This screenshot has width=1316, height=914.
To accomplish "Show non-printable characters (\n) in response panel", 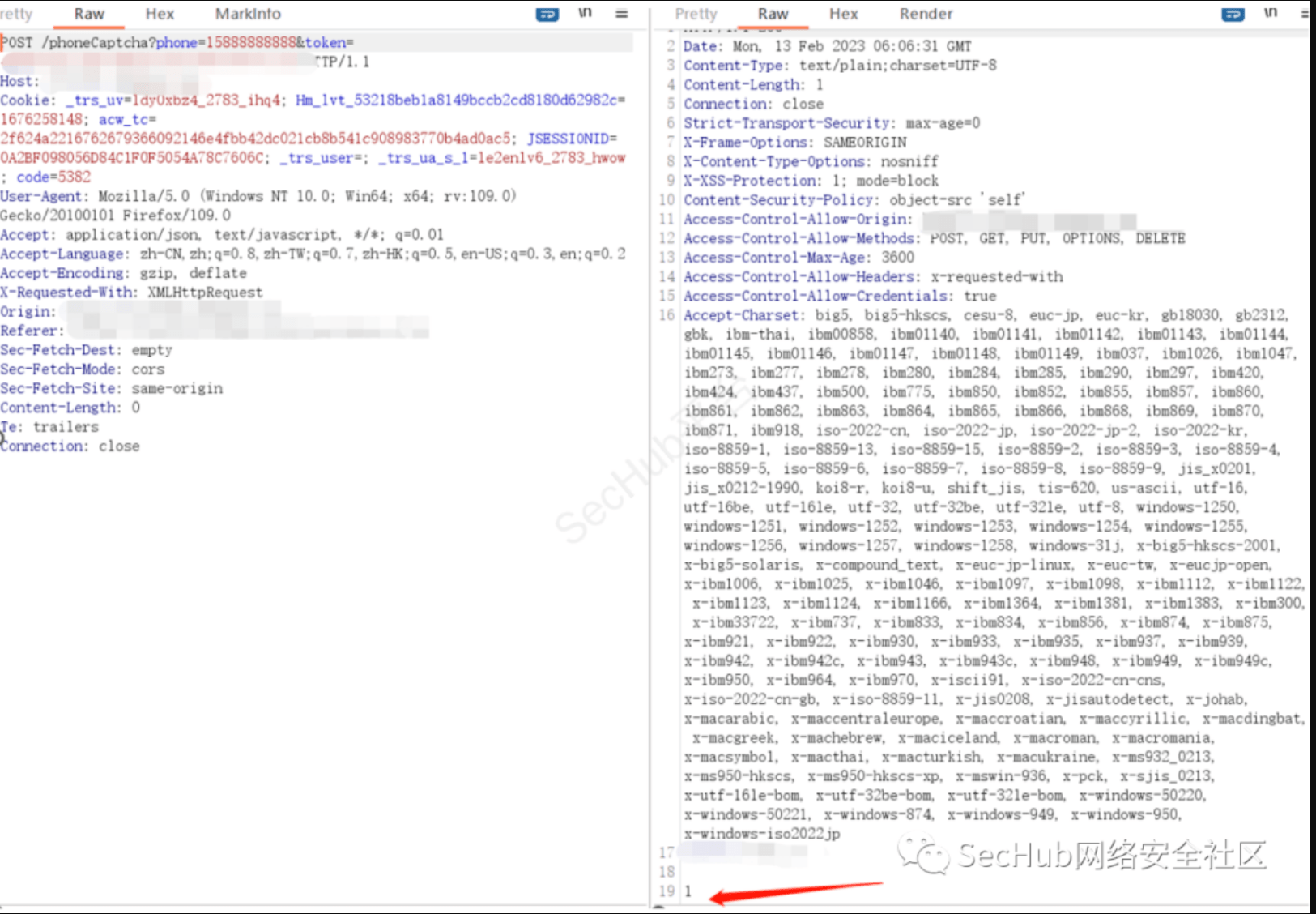I will click(1270, 14).
